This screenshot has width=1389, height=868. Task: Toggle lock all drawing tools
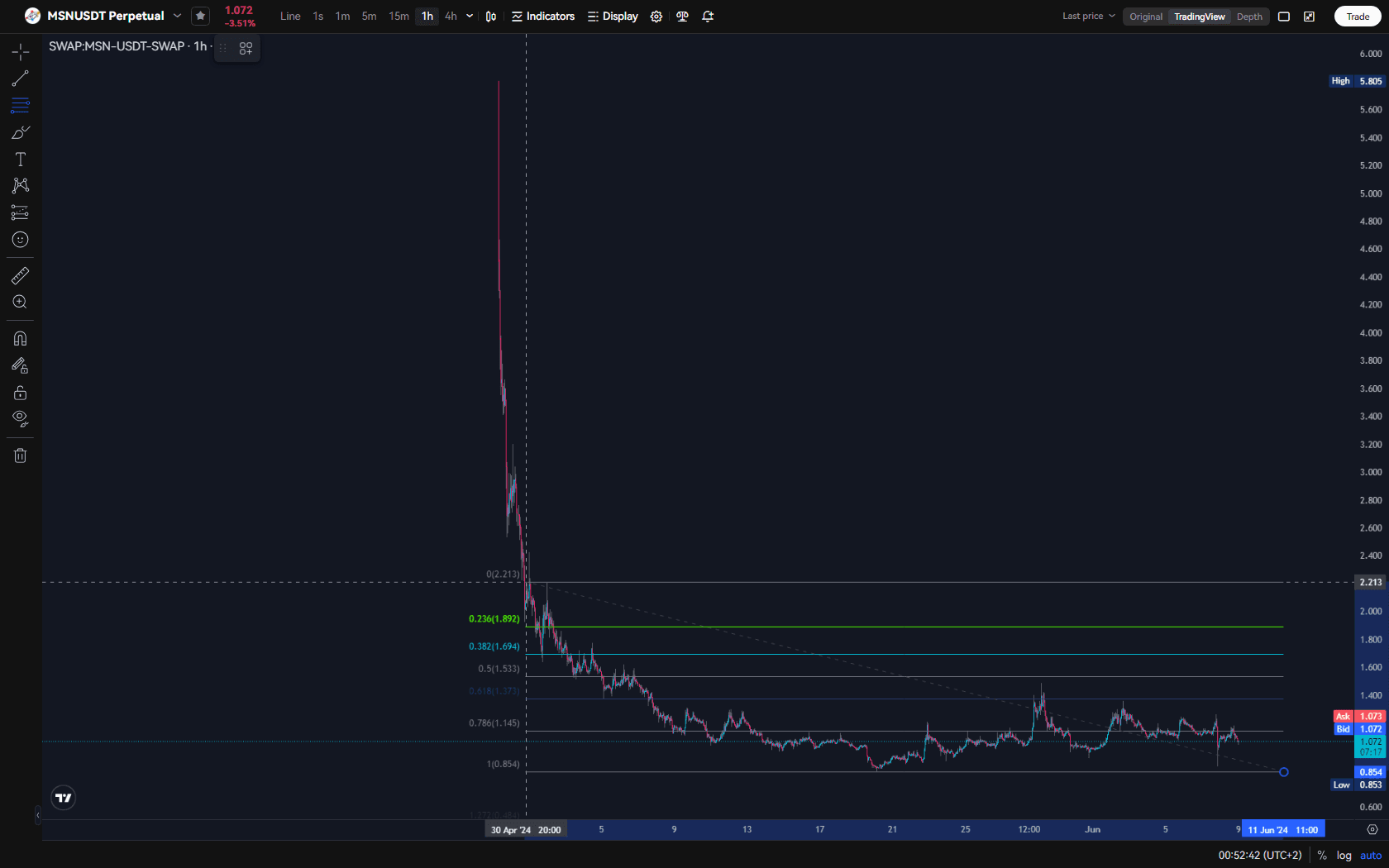pyautogui.click(x=21, y=392)
